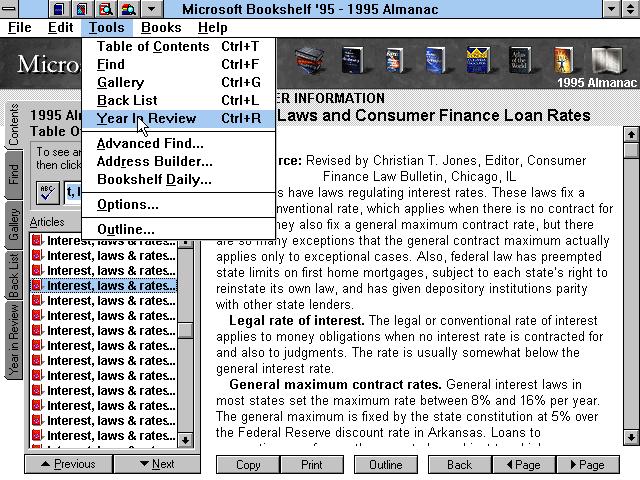The height and width of the screenshot is (480, 640).
Task: Go to next page with right Page button
Action: 587,465
